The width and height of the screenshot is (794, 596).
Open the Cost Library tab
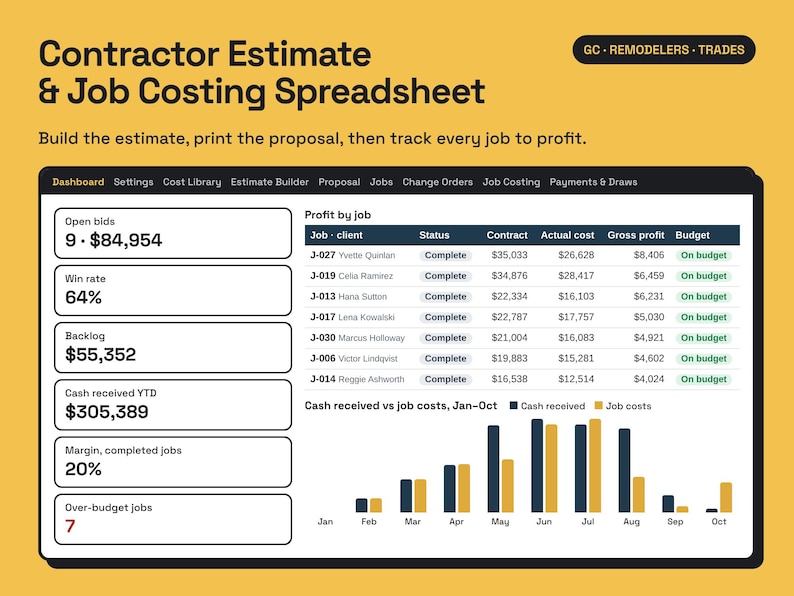tap(192, 182)
